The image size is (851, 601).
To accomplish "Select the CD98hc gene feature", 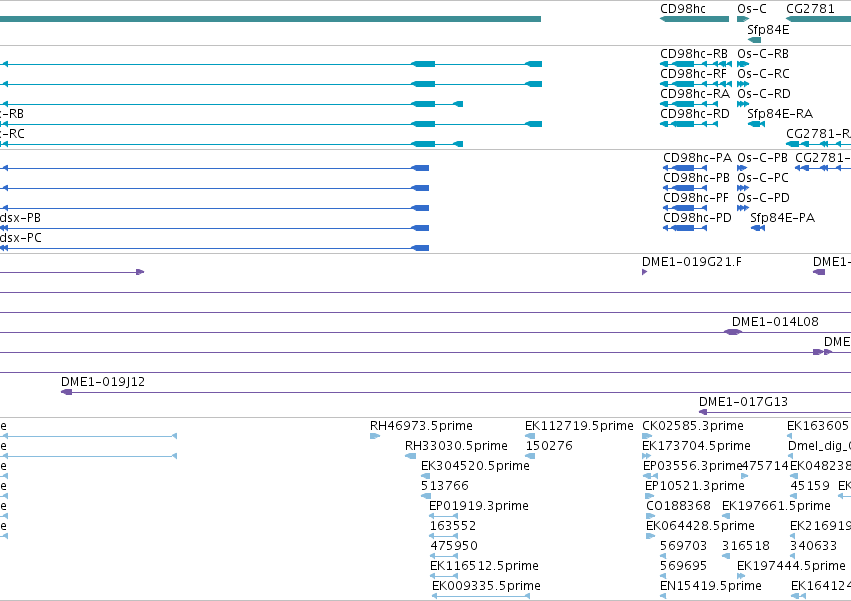I will pos(694,19).
